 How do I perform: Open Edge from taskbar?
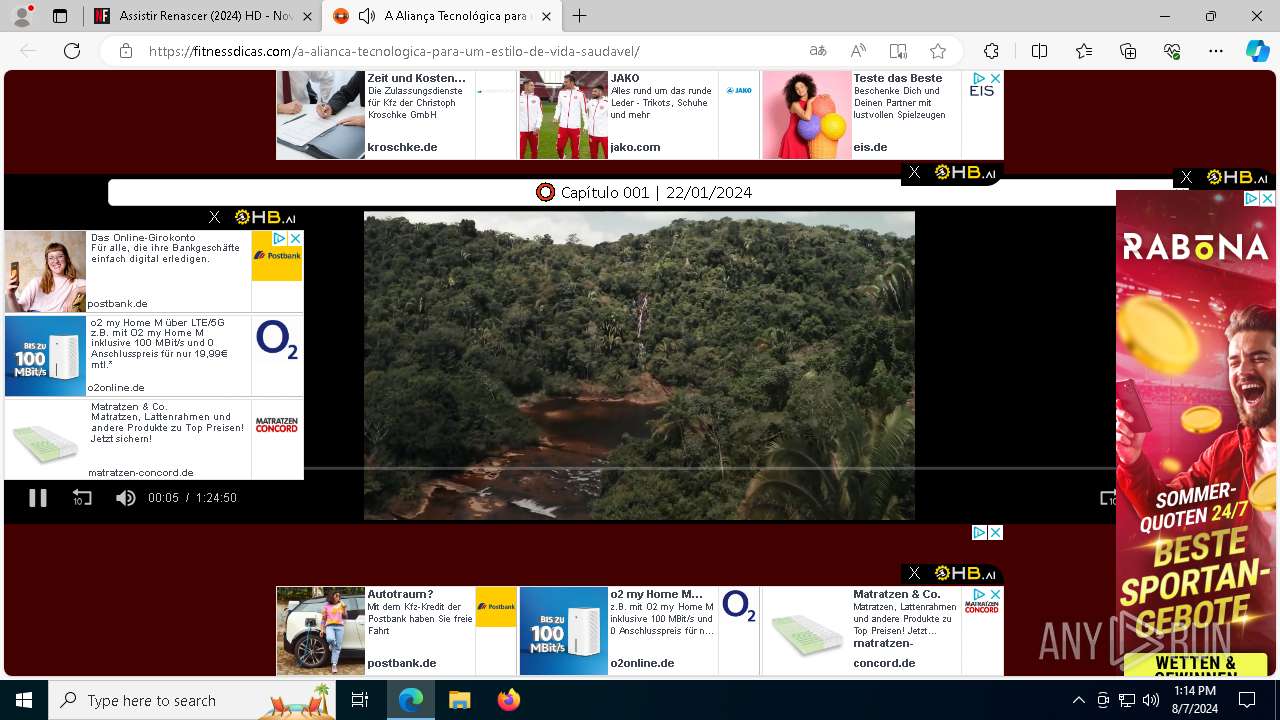pos(411,700)
